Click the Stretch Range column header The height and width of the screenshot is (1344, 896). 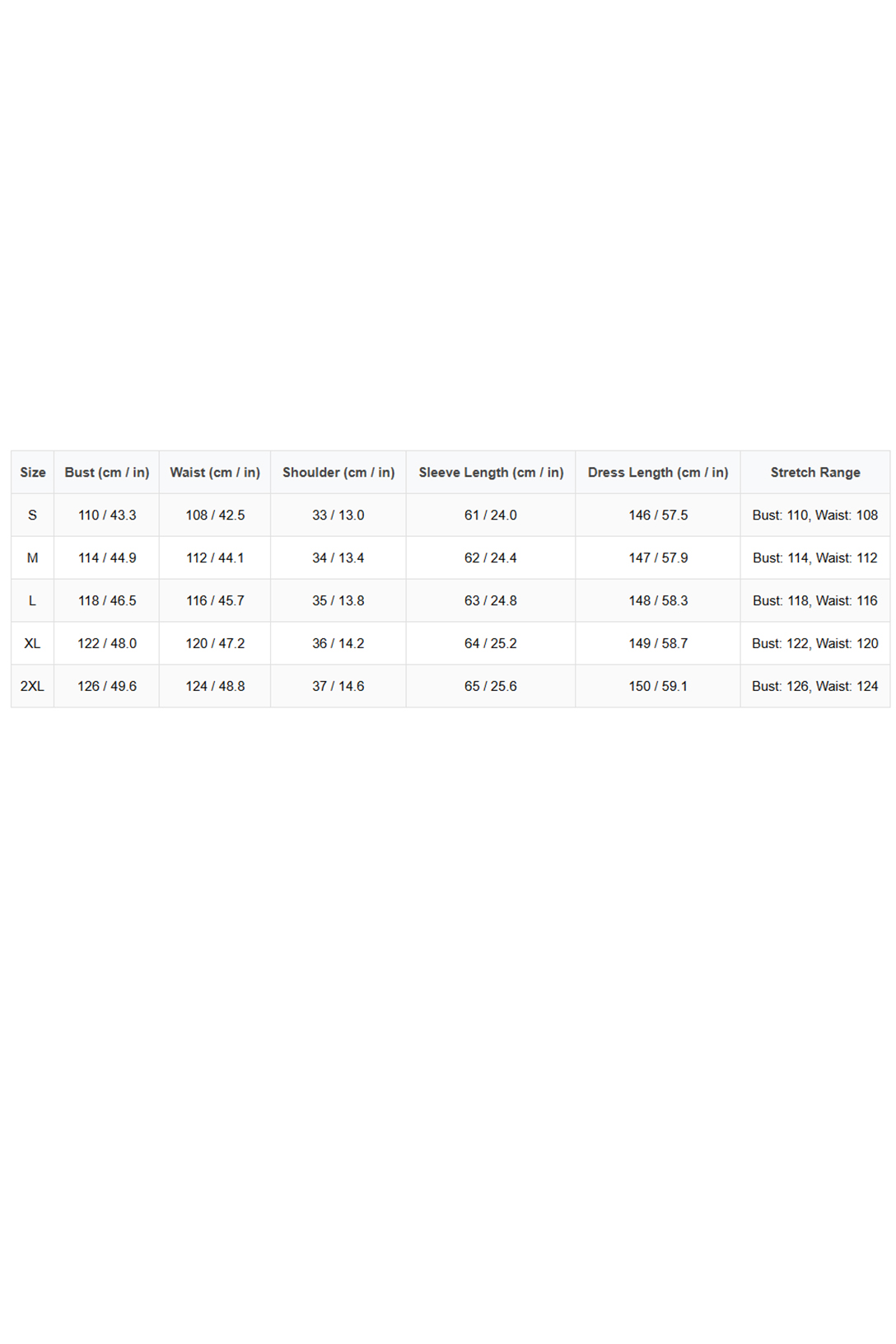(815, 473)
